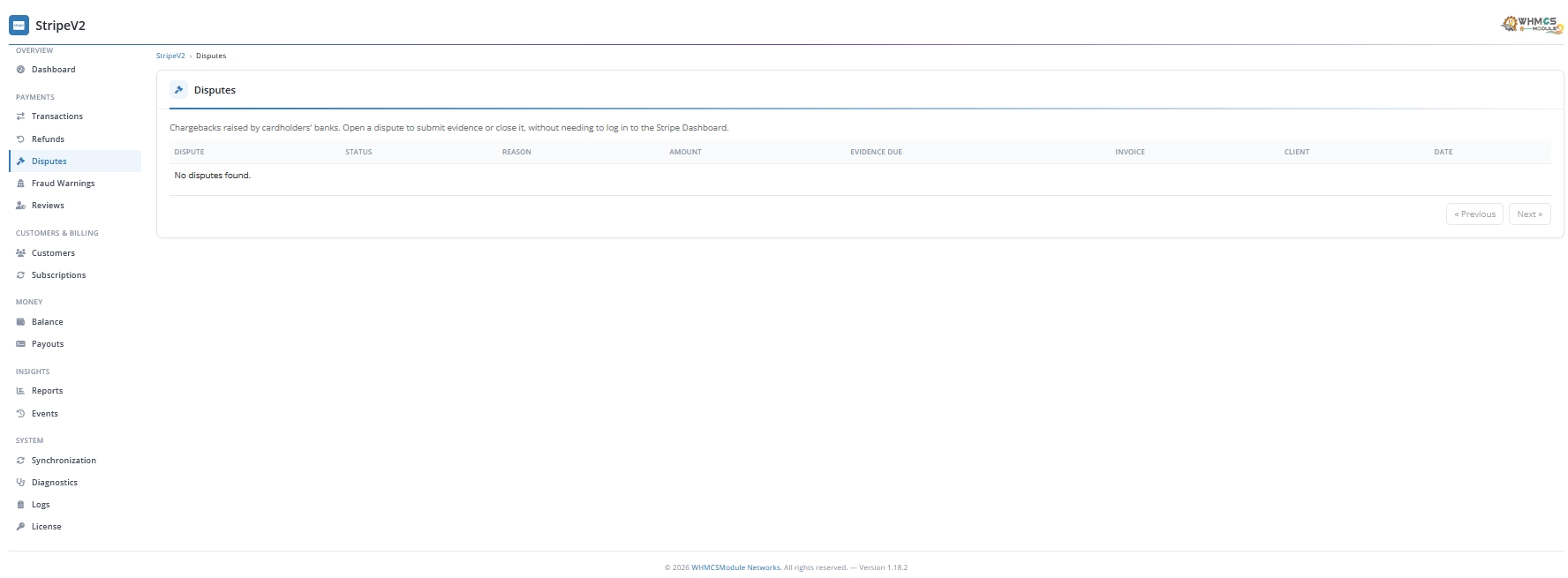
Task: Click the Payouts icon
Action: (21, 344)
